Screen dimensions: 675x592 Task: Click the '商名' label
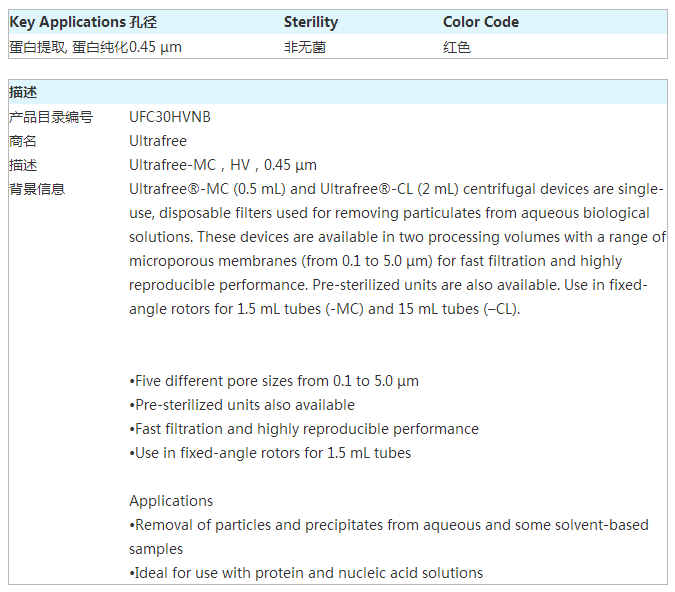23,141
